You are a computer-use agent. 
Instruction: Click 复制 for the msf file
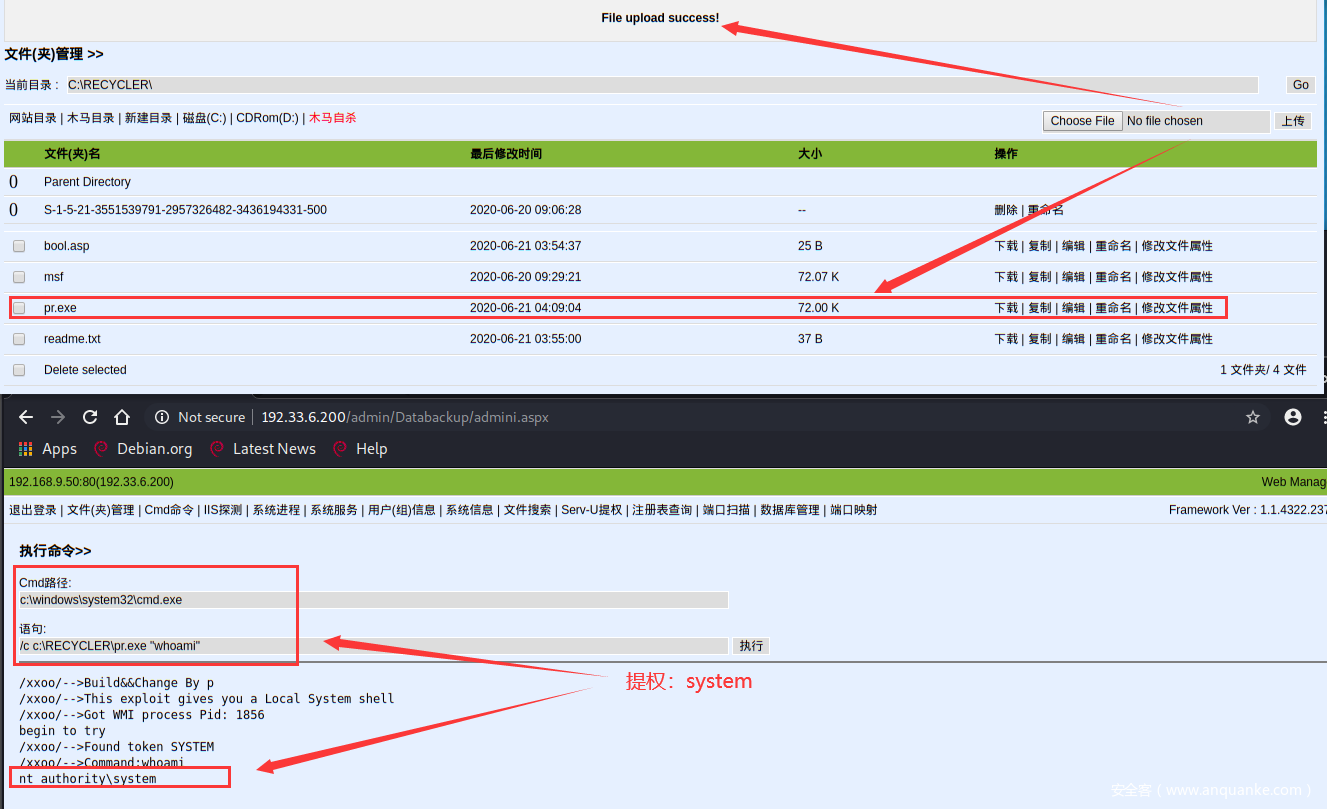pos(1040,277)
